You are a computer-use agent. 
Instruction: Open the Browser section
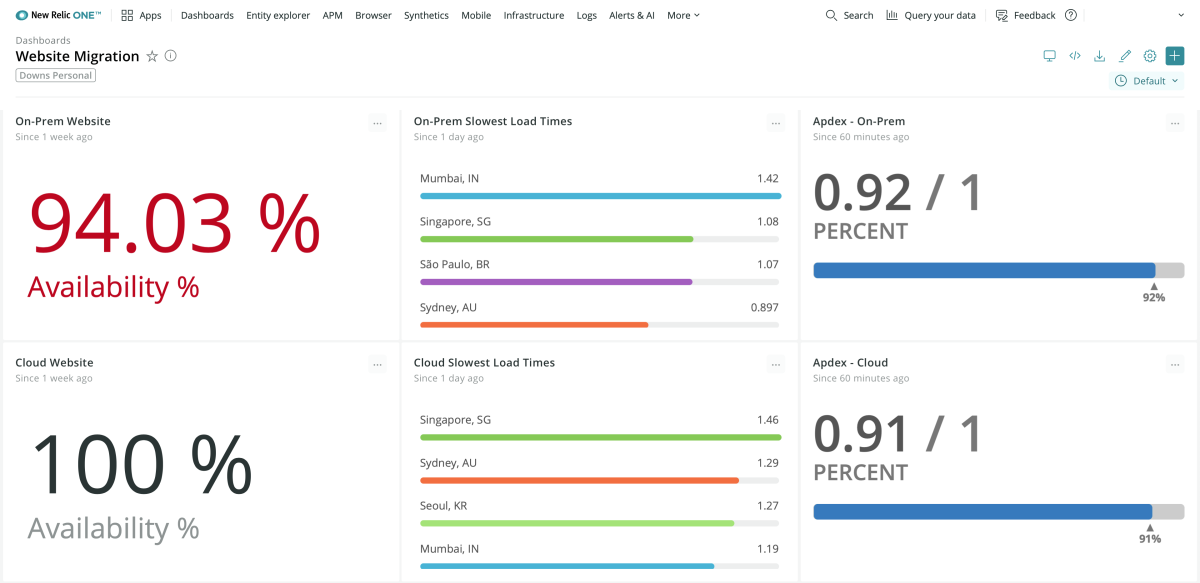(373, 15)
